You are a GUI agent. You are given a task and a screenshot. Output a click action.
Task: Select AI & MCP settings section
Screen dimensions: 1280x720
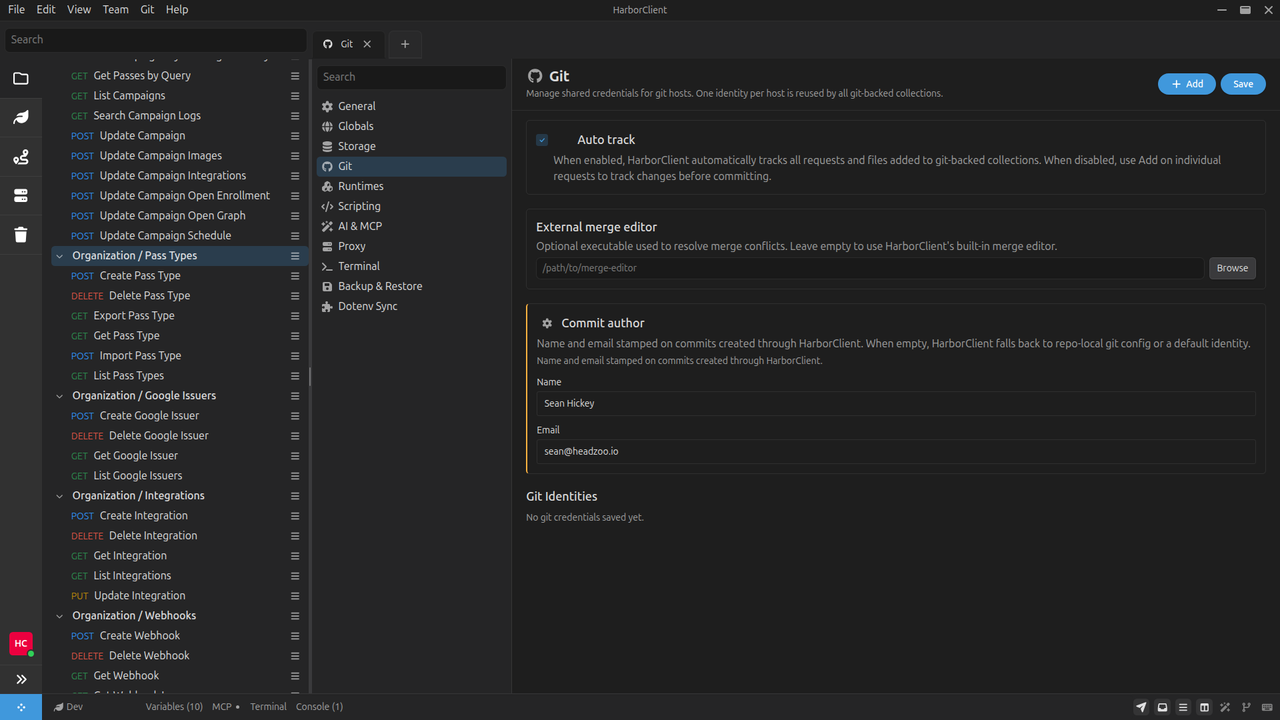coord(411,226)
